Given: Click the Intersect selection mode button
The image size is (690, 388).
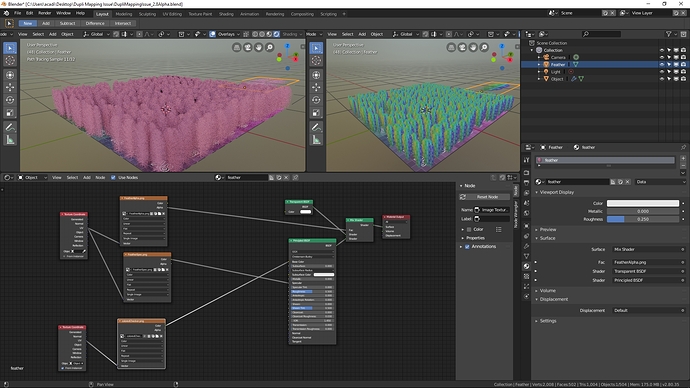Looking at the screenshot, I should pyautogui.click(x=123, y=23).
